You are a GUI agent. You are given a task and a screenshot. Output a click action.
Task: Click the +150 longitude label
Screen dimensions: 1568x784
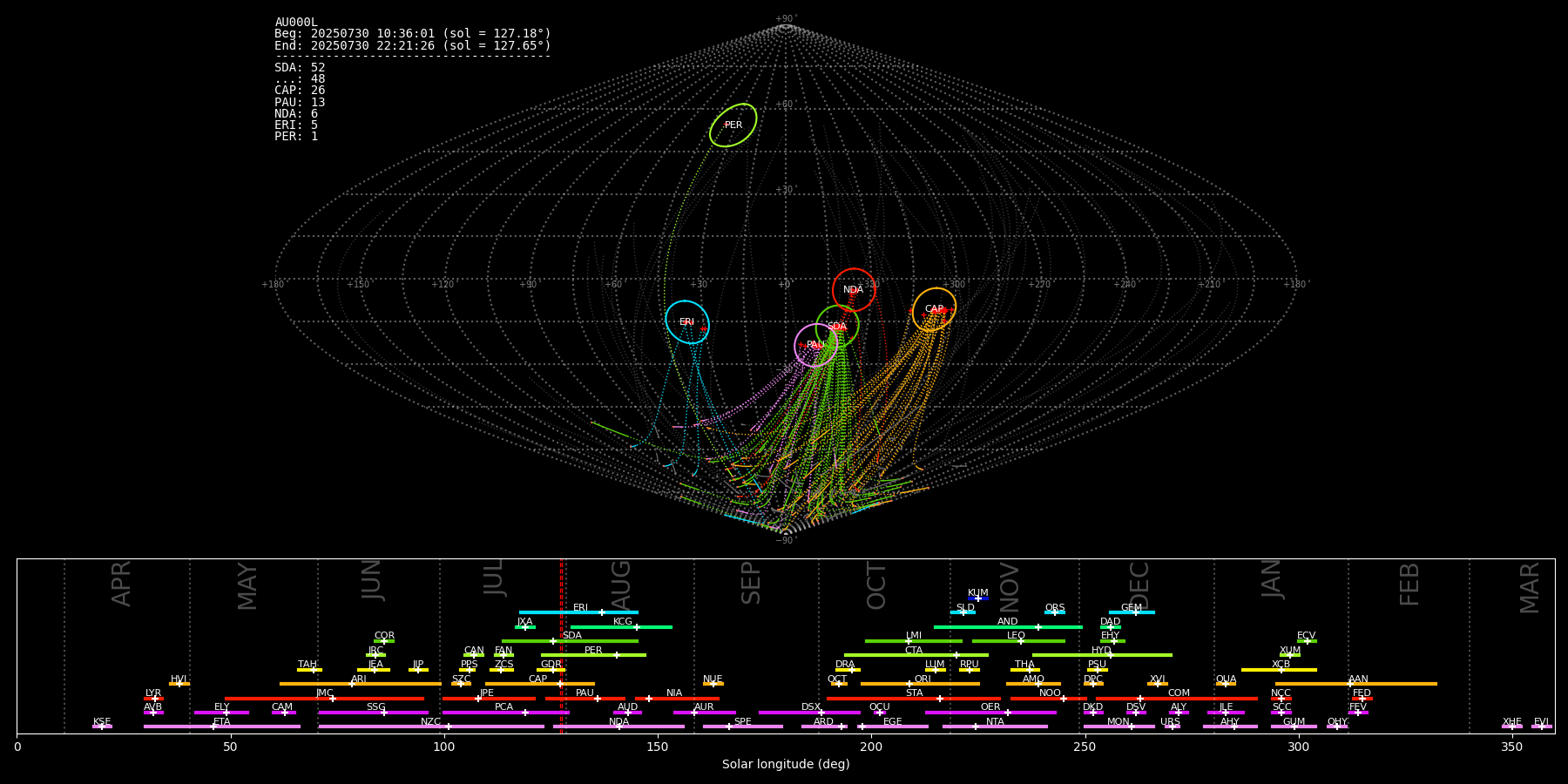358,285
